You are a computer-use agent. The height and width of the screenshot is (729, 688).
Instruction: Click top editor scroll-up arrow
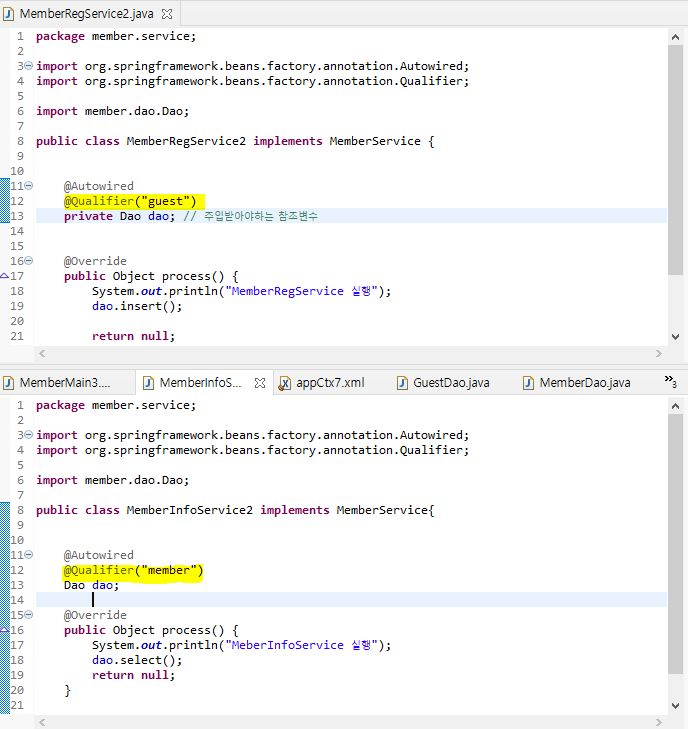[x=675, y=37]
